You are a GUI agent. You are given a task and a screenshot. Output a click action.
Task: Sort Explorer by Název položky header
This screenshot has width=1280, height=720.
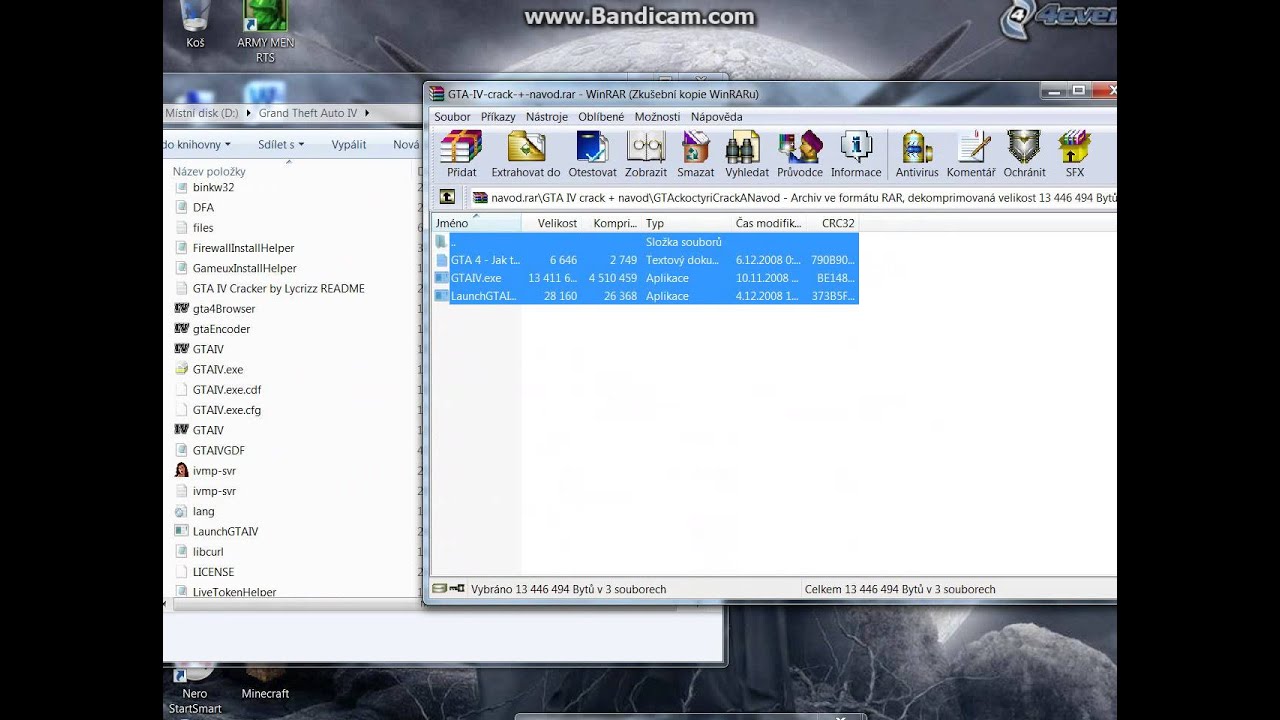[209, 171]
